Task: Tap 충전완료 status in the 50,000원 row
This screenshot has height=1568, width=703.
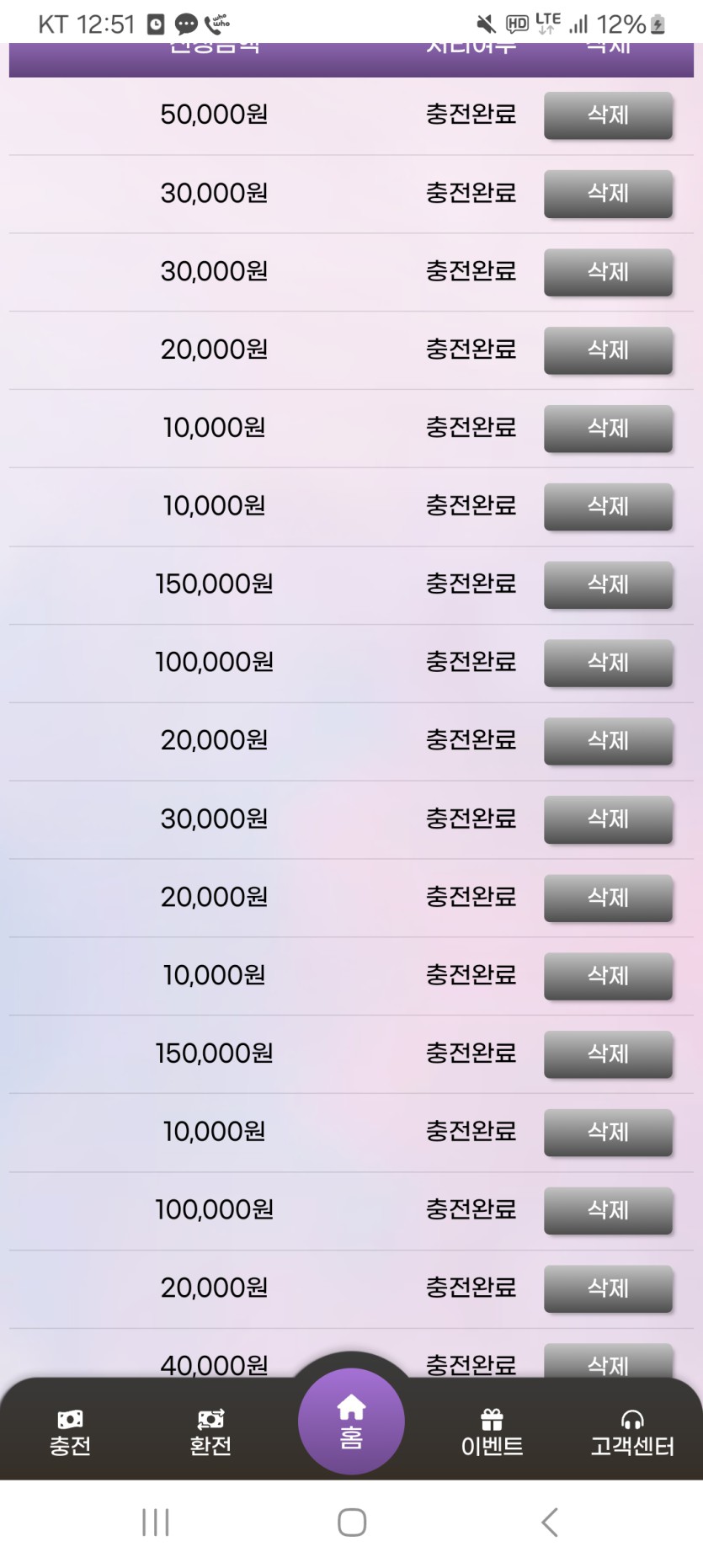Action: coord(471,115)
